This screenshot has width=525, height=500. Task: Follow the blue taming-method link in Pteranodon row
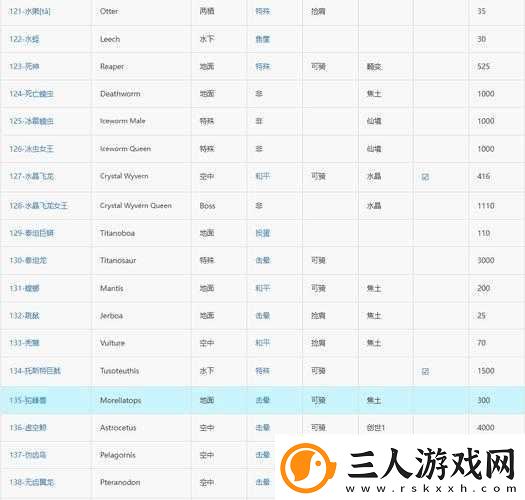262,482
